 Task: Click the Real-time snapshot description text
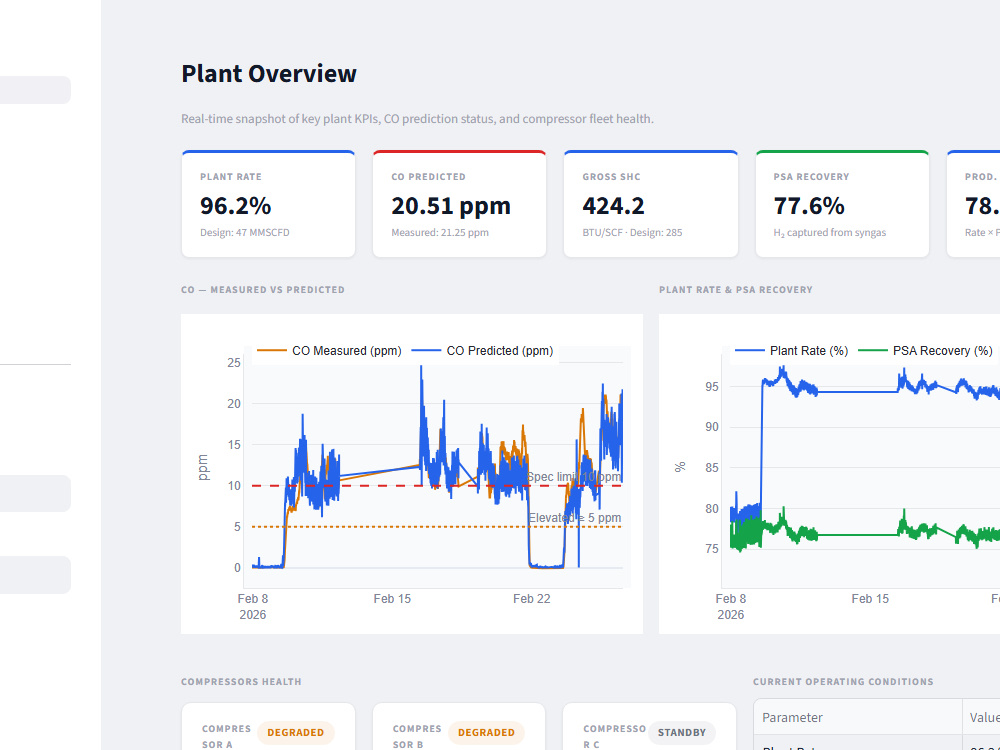click(417, 119)
